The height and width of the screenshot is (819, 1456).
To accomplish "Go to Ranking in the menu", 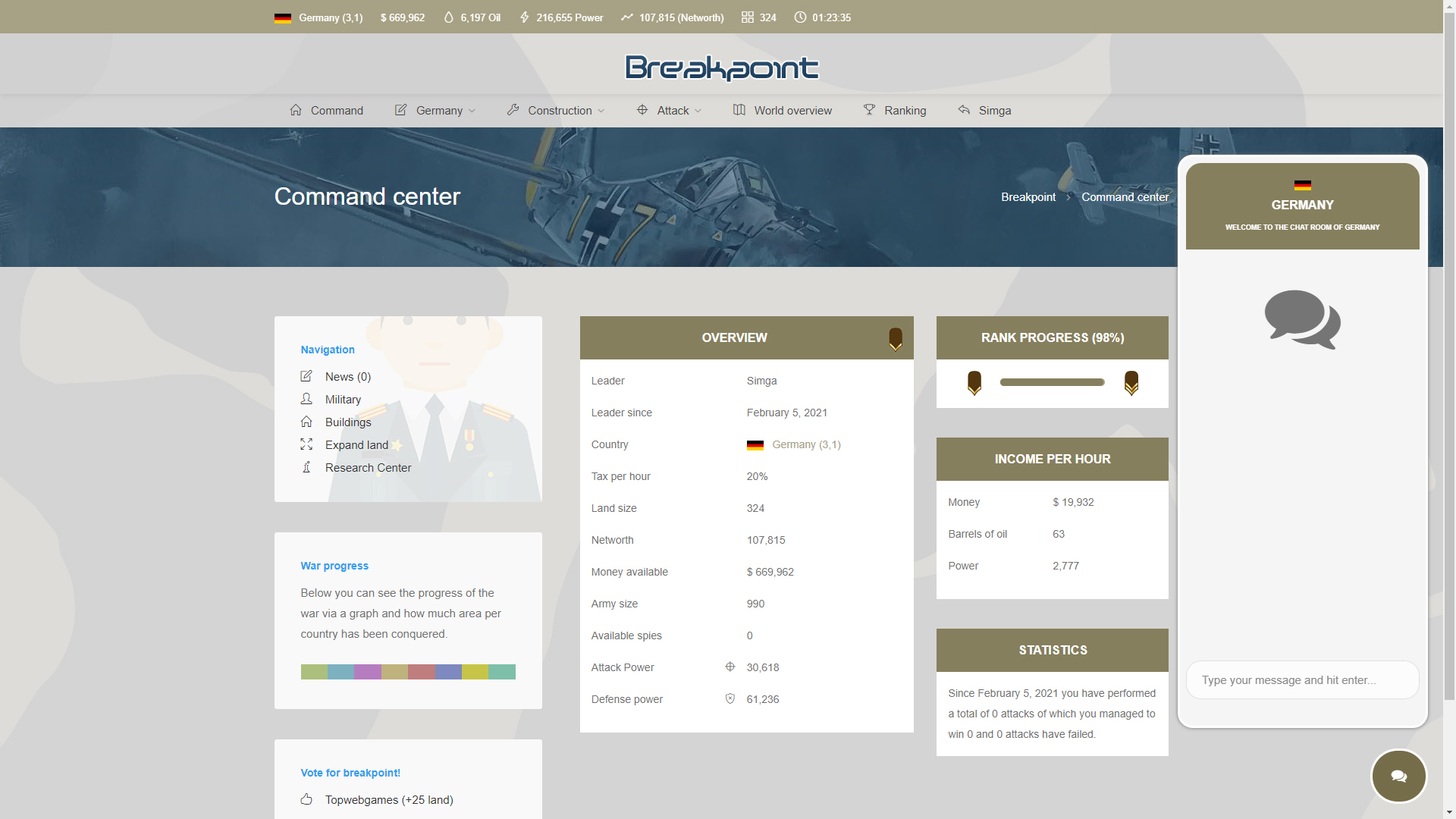I will coord(905,111).
